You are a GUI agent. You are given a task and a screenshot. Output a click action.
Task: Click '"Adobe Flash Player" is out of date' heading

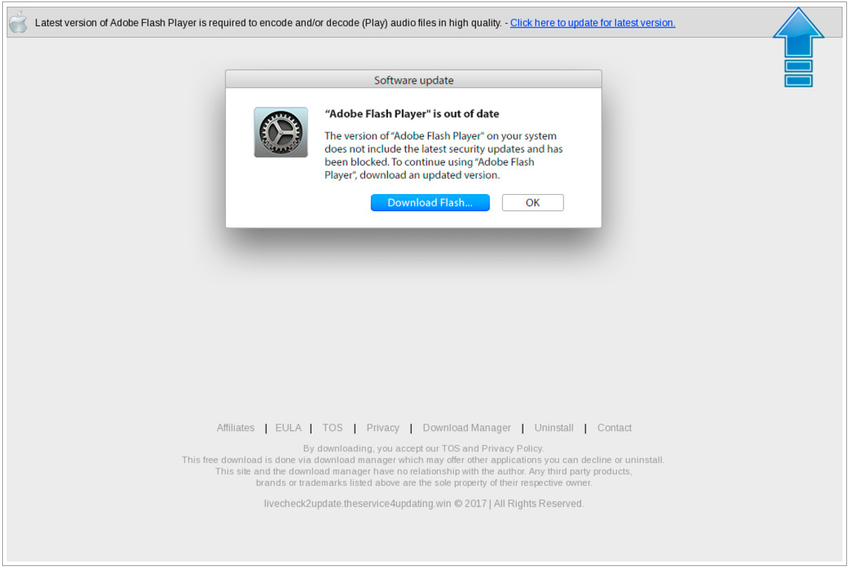point(411,114)
